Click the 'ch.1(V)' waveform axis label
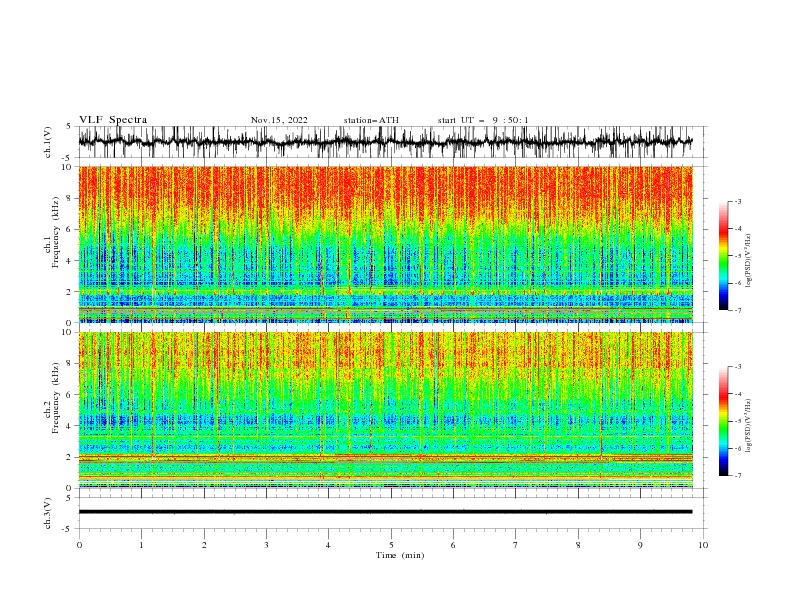792x612 pixels. (48, 142)
